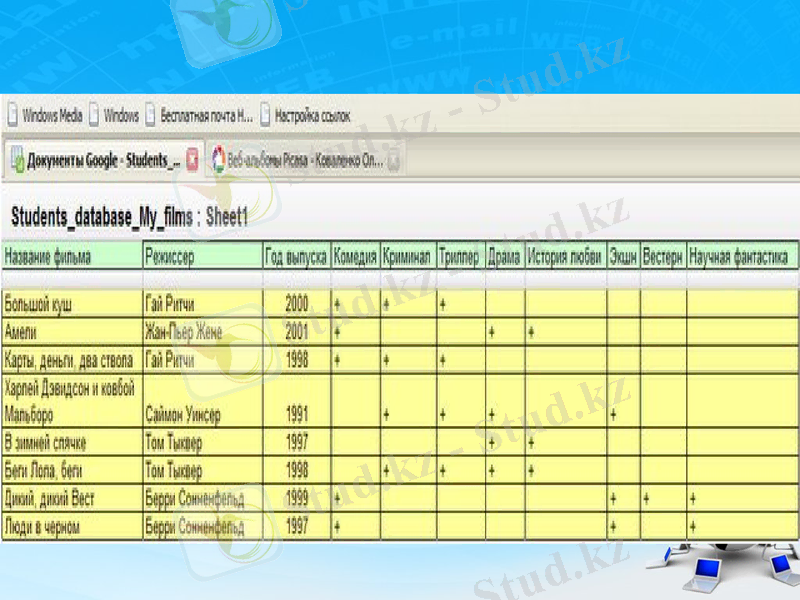This screenshot has width=800, height=600.
Task: Click the Windows Media bookmark icon
Action: (12, 116)
